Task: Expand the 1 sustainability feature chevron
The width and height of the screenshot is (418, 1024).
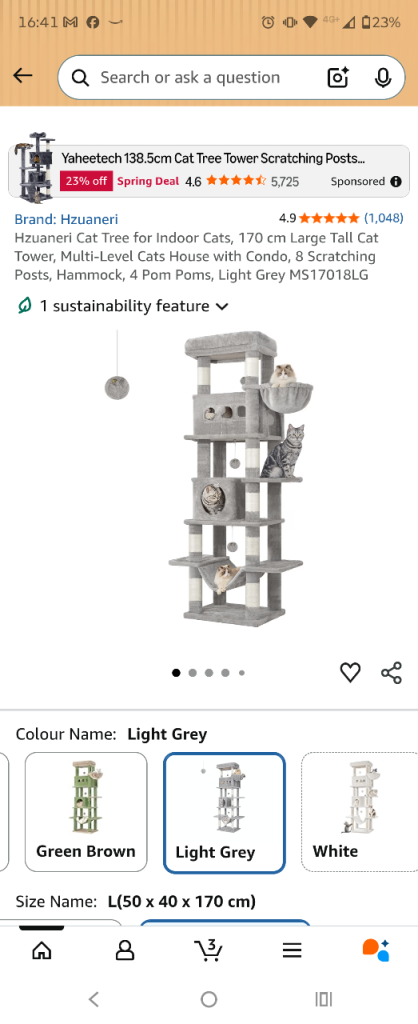Action: tap(222, 306)
